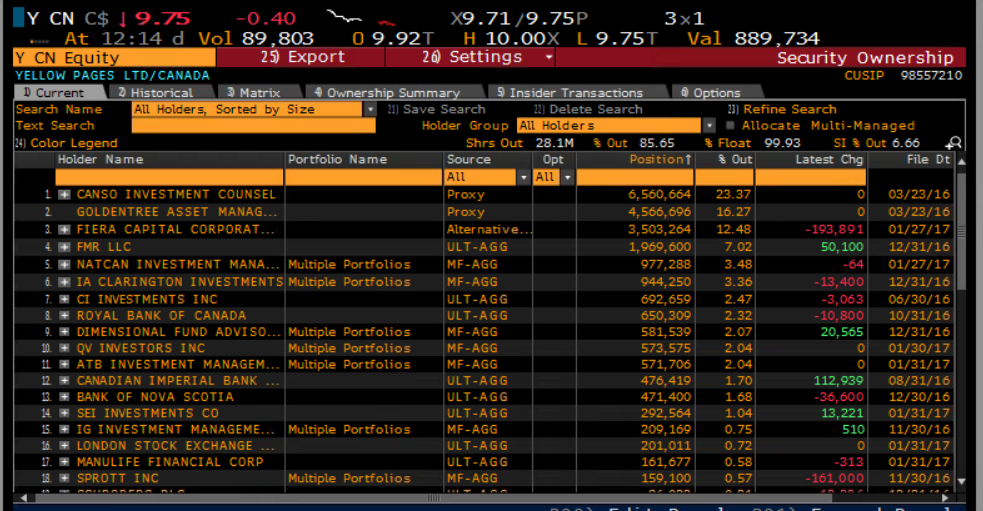The image size is (983, 511).
Task: Expand QV INVESTORS INC holder row
Action: pyautogui.click(x=64, y=349)
